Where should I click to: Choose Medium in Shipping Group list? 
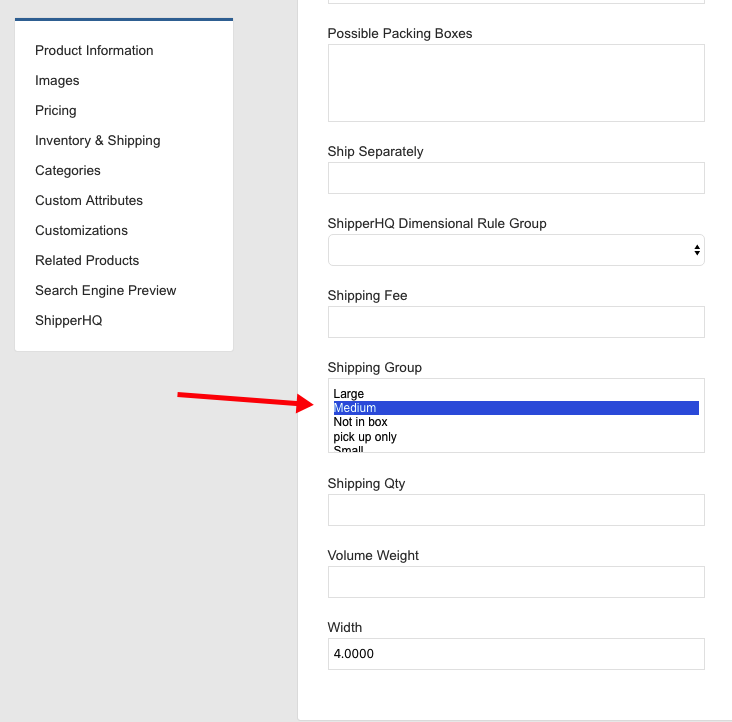click(355, 408)
